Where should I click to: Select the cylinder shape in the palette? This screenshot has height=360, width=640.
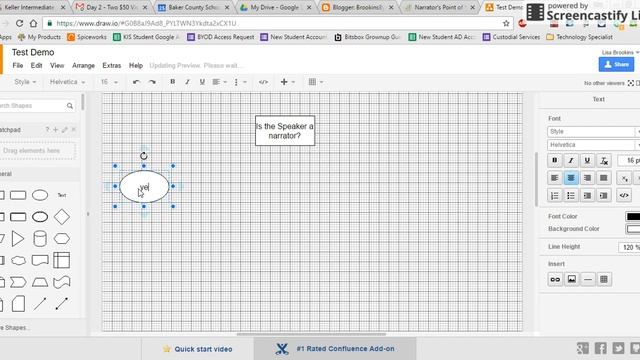[x=40, y=239]
